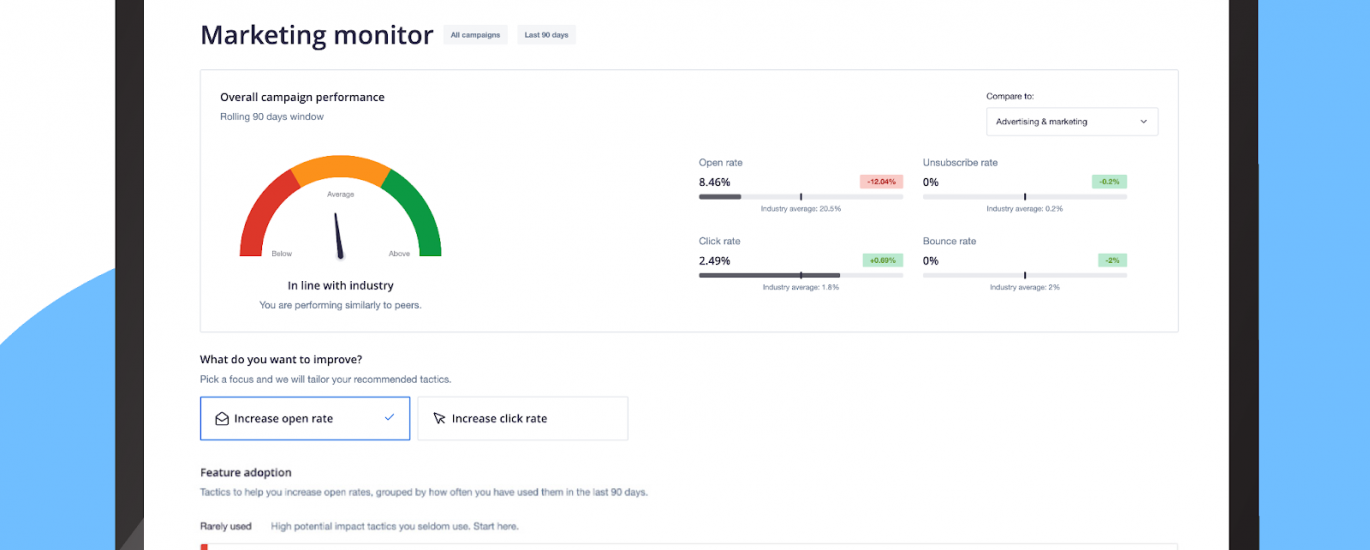Click the red Below segment of the gauge

260,213
